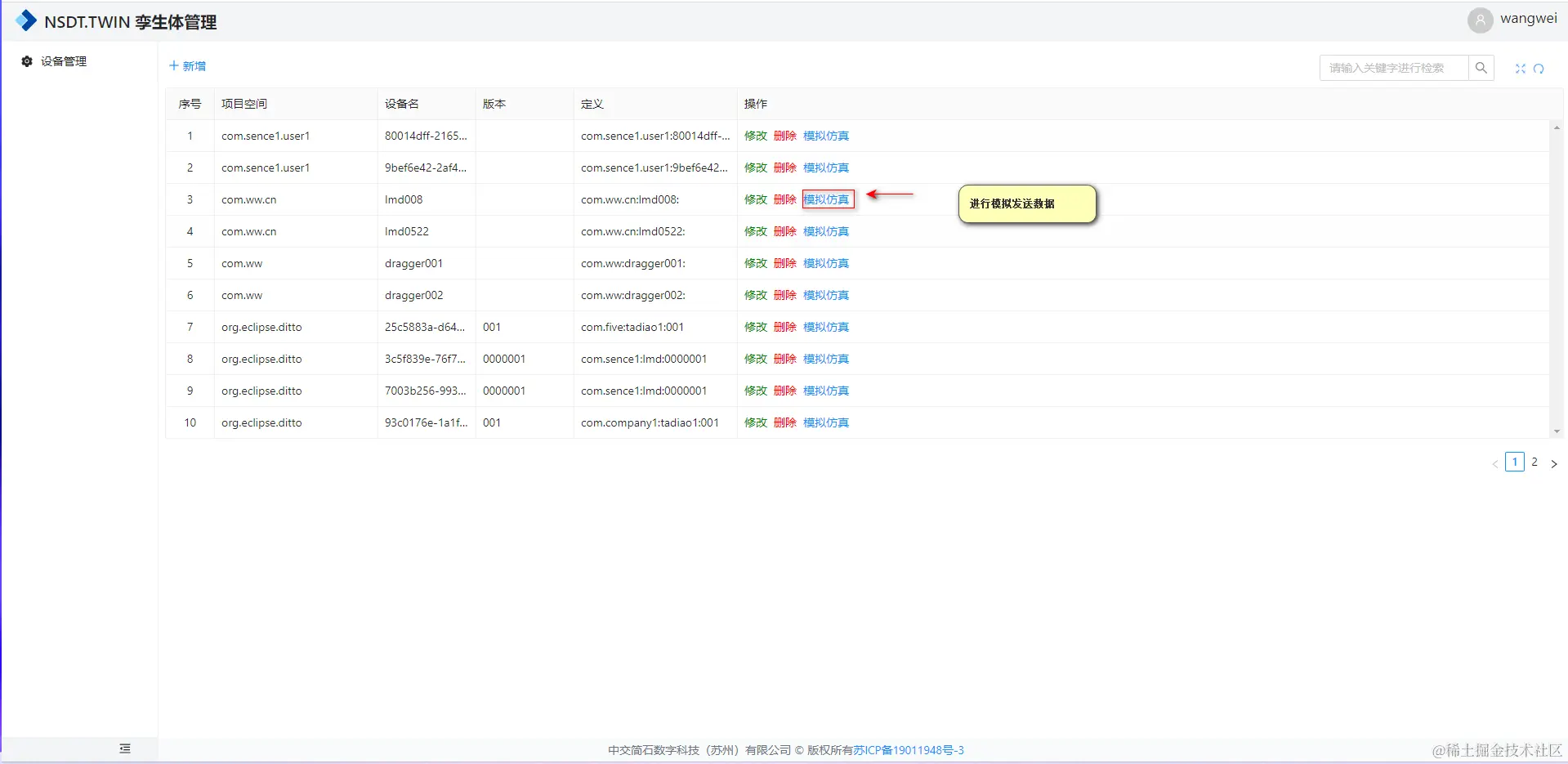This screenshot has width=1568, height=764.
Task: Run 模拟仿真 for dragger002
Action: point(826,295)
